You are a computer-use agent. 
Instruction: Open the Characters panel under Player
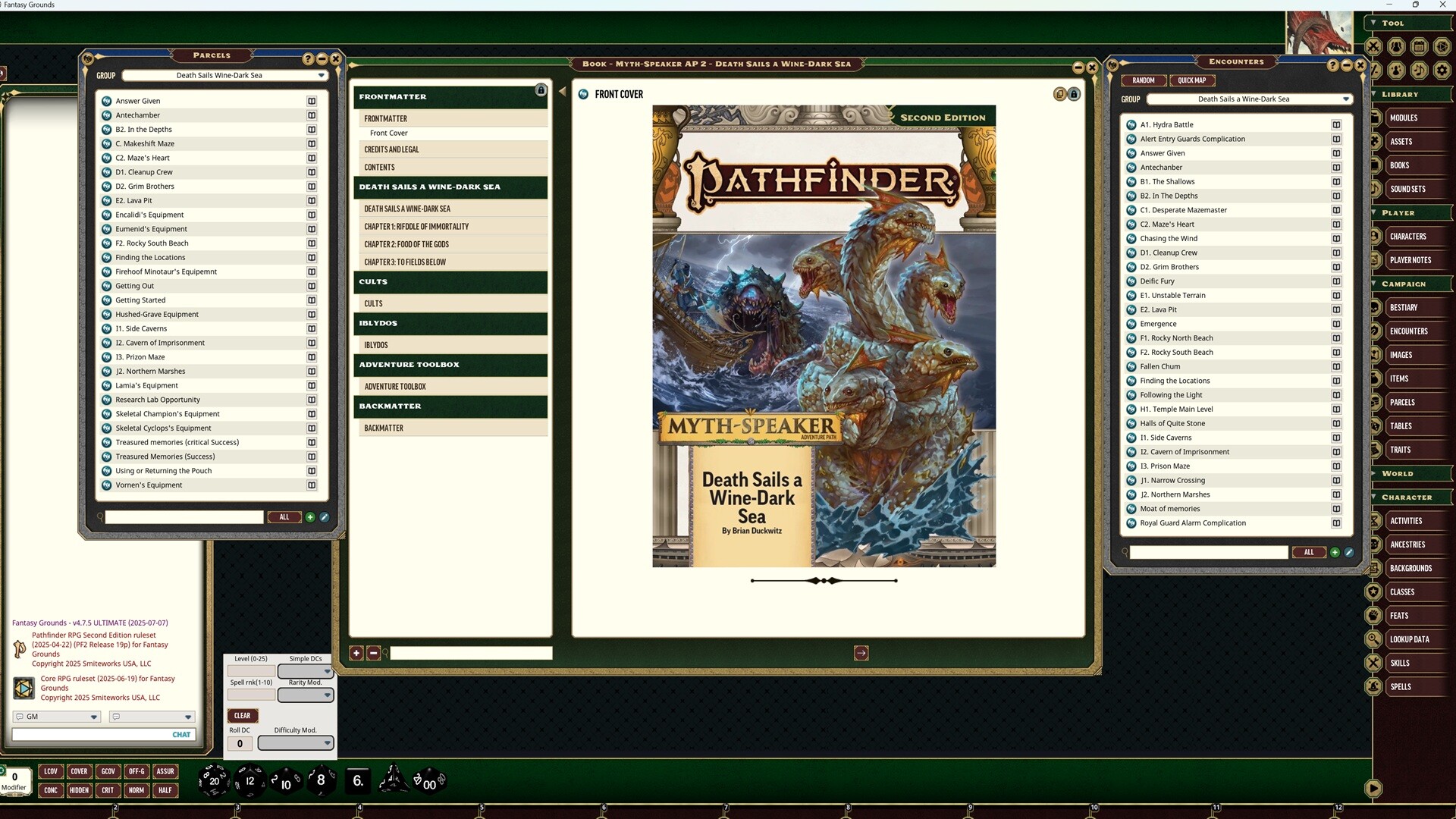point(1408,236)
